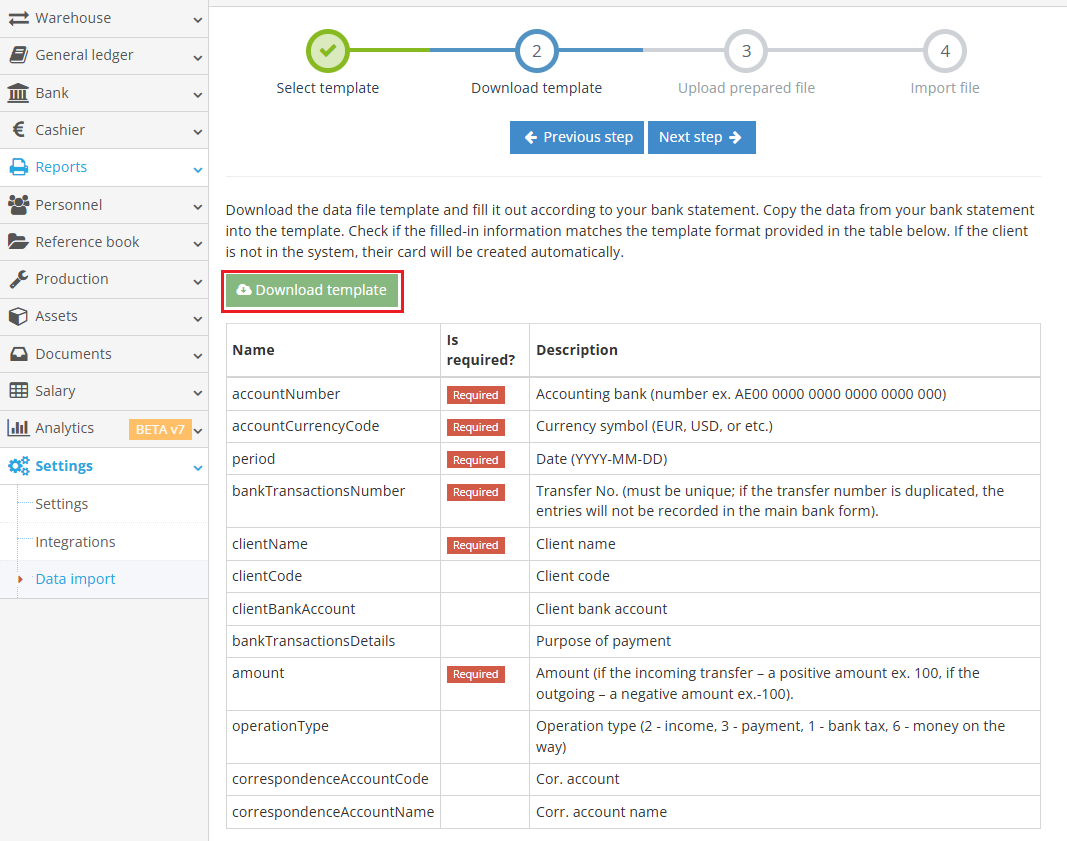Click the Bank building icon
Image resolution: width=1067 pixels, height=841 pixels.
point(18,93)
